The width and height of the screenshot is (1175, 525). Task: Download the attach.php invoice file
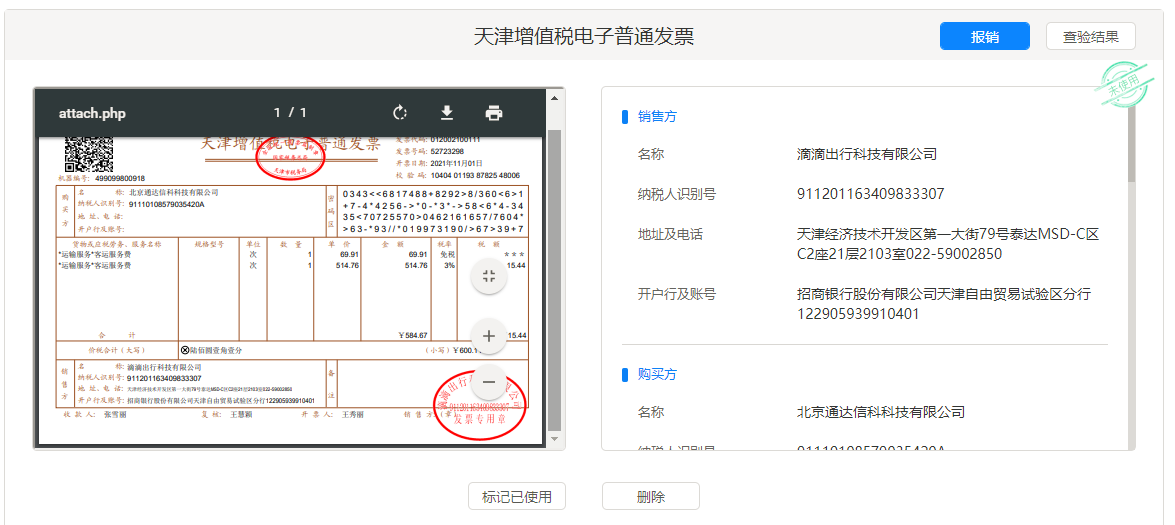[x=447, y=113]
